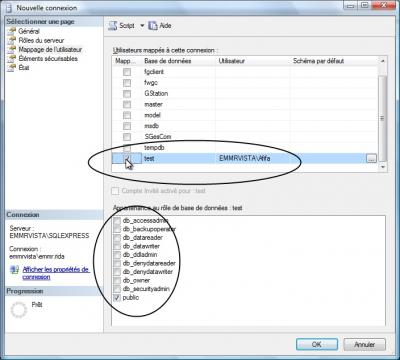Check the SGesCon database mapping
This screenshot has width=400, height=360.
[127, 137]
